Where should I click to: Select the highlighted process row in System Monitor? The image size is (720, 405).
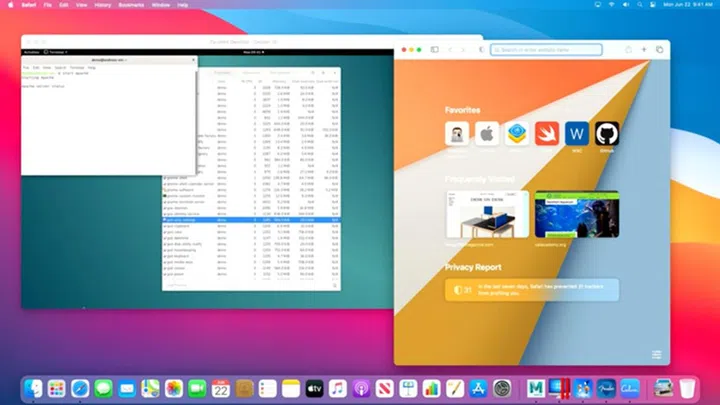(x=250, y=219)
